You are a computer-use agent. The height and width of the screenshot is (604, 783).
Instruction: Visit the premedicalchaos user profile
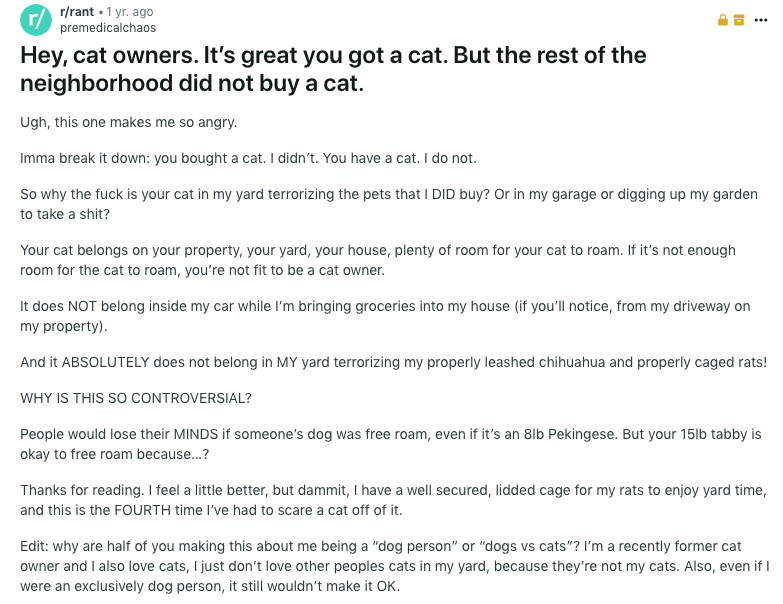[x=108, y=28]
